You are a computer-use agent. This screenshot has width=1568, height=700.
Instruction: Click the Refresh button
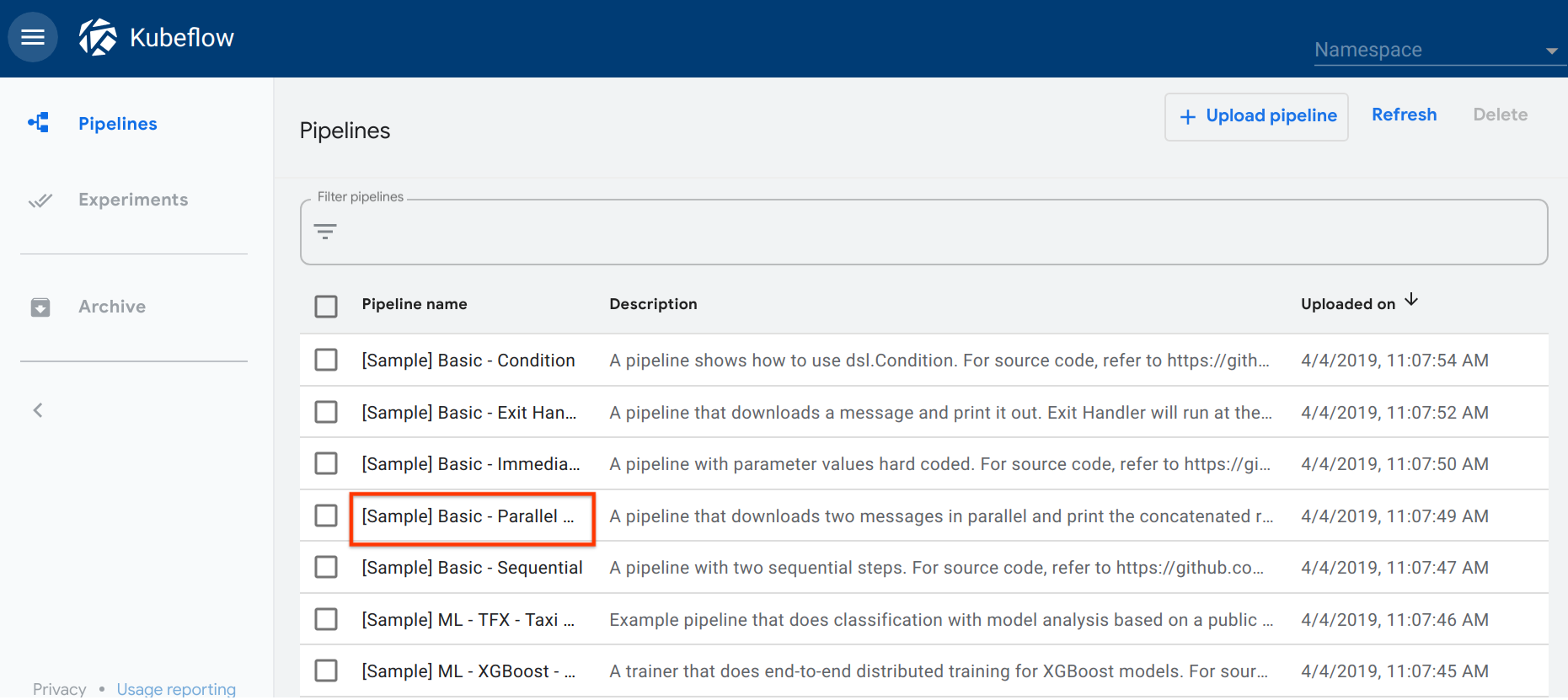coord(1404,115)
